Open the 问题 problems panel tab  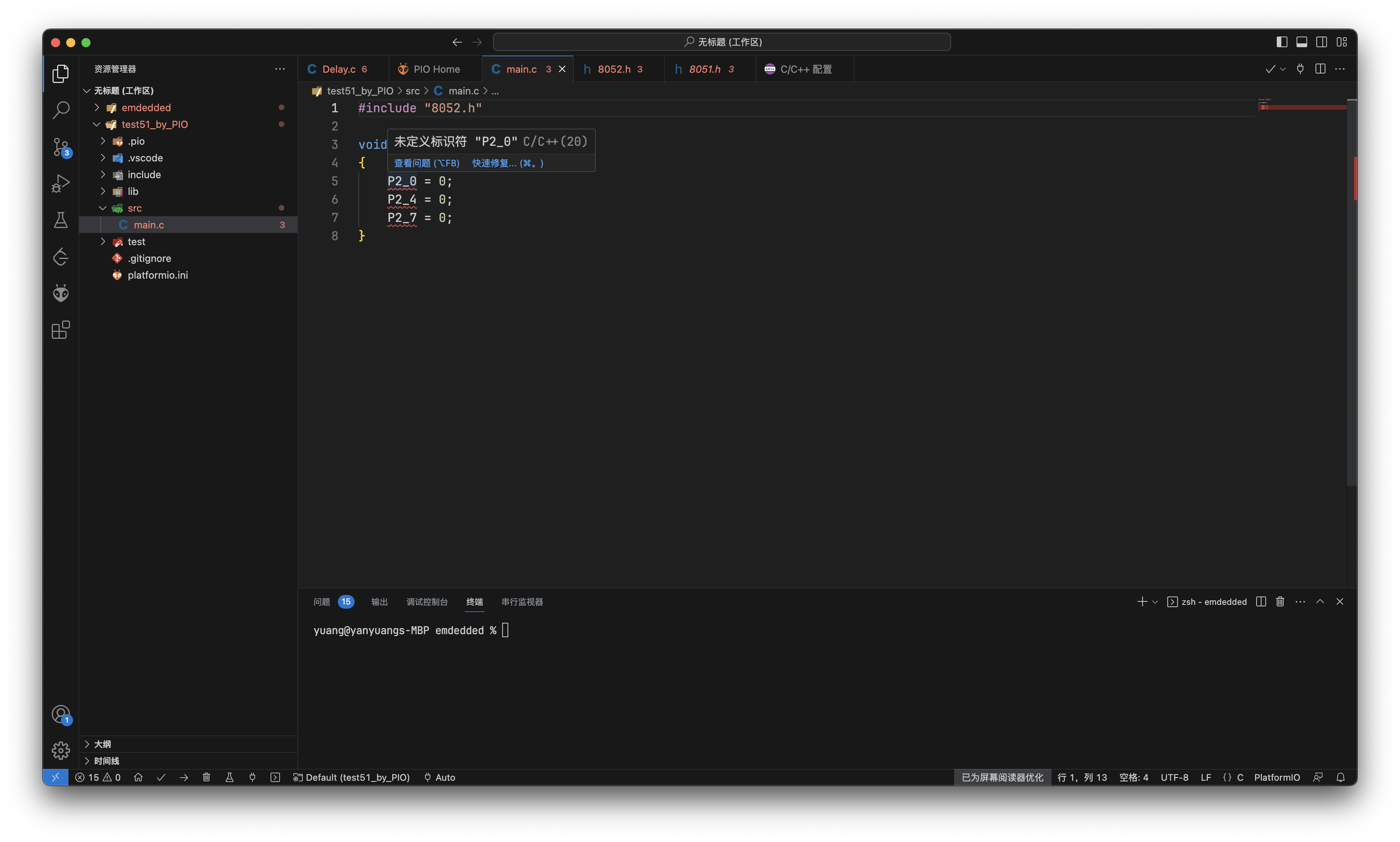point(321,602)
